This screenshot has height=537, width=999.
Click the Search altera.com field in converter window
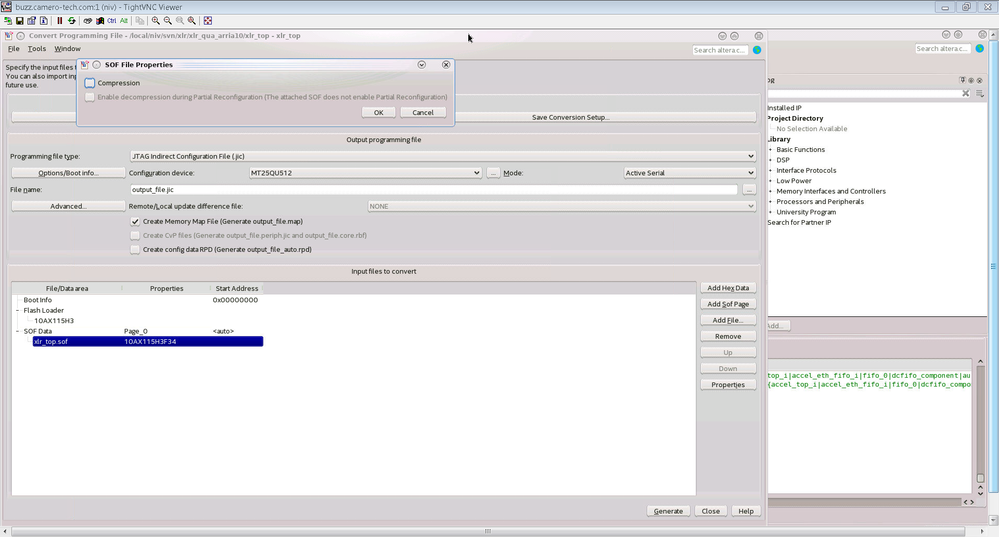click(721, 50)
